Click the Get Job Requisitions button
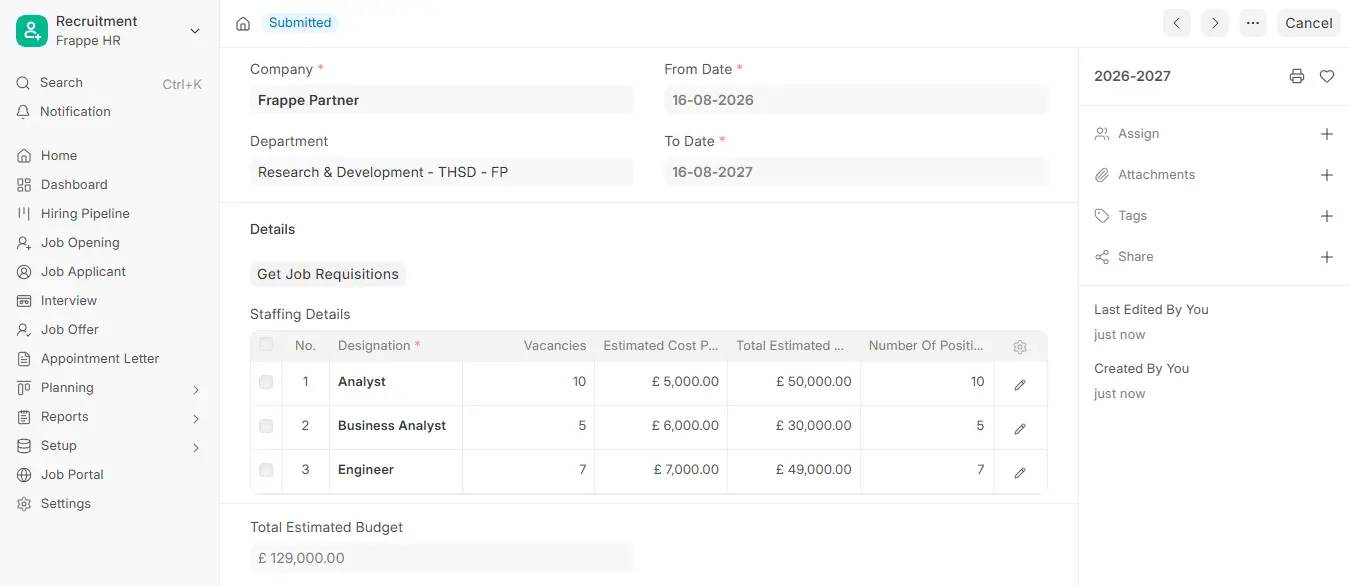Viewport: 1350px width, 586px height. (328, 274)
